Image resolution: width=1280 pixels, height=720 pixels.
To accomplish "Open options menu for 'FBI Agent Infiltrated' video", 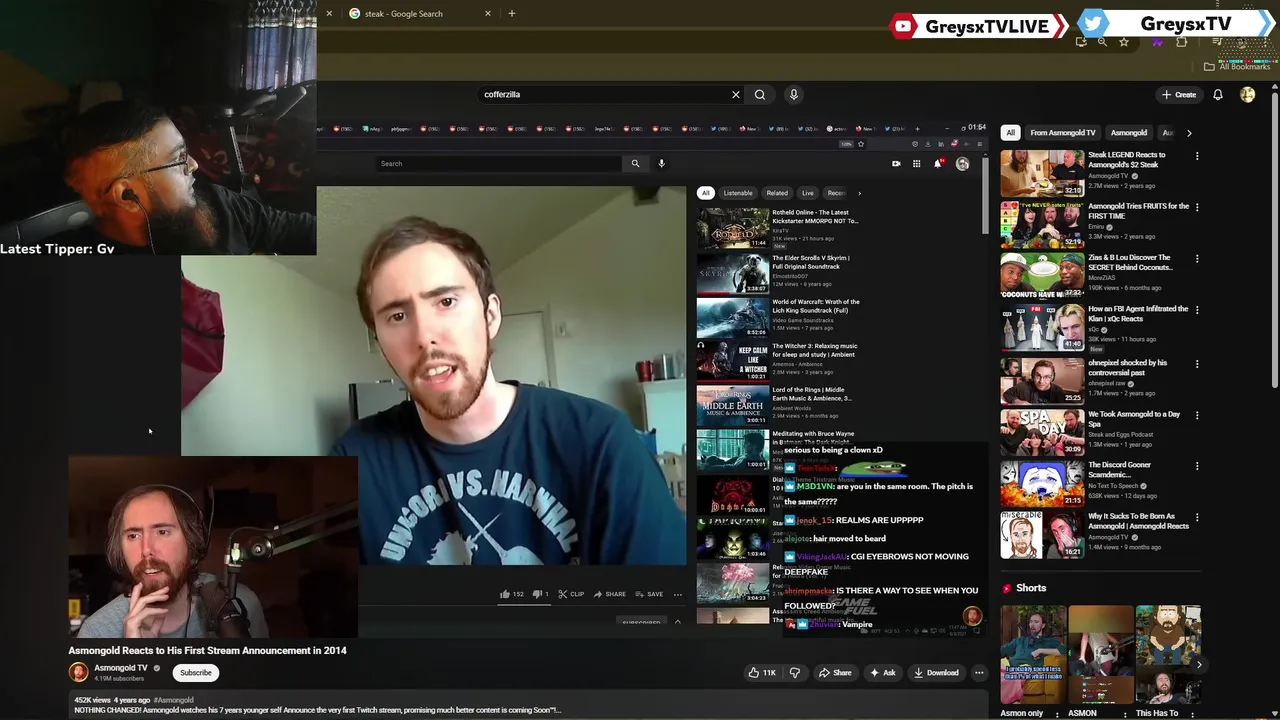I will tap(1197, 310).
